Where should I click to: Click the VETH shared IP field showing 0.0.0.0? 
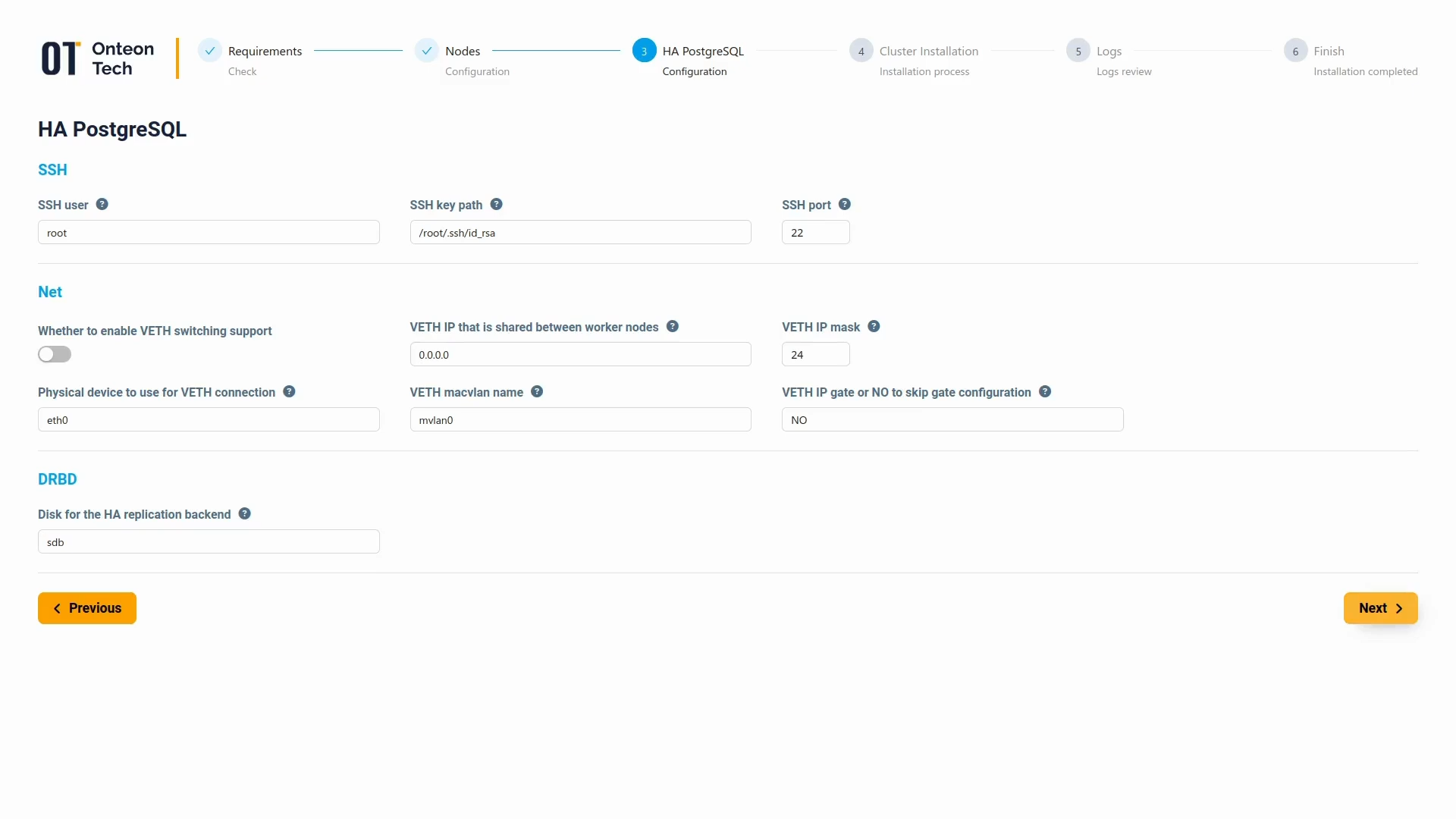[x=580, y=354]
